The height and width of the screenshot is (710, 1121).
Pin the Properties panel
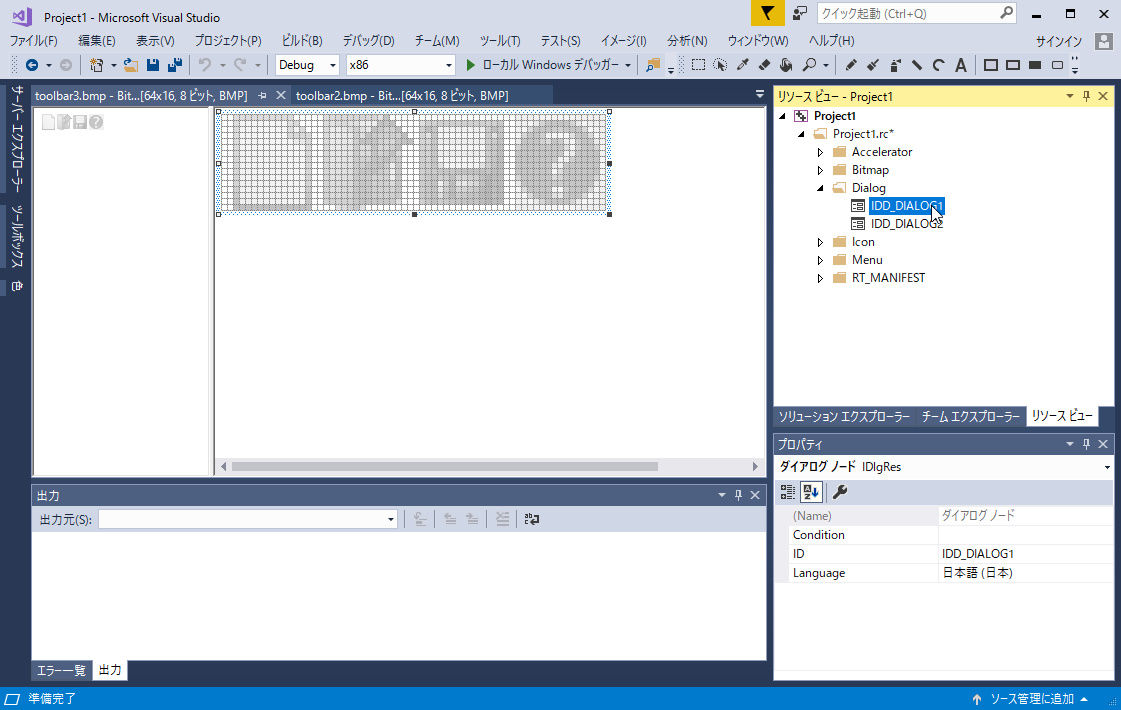1087,444
